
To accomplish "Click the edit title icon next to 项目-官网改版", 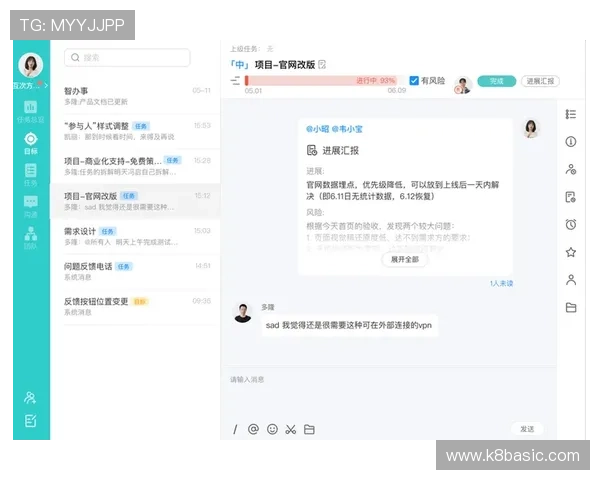I will pos(322,65).
